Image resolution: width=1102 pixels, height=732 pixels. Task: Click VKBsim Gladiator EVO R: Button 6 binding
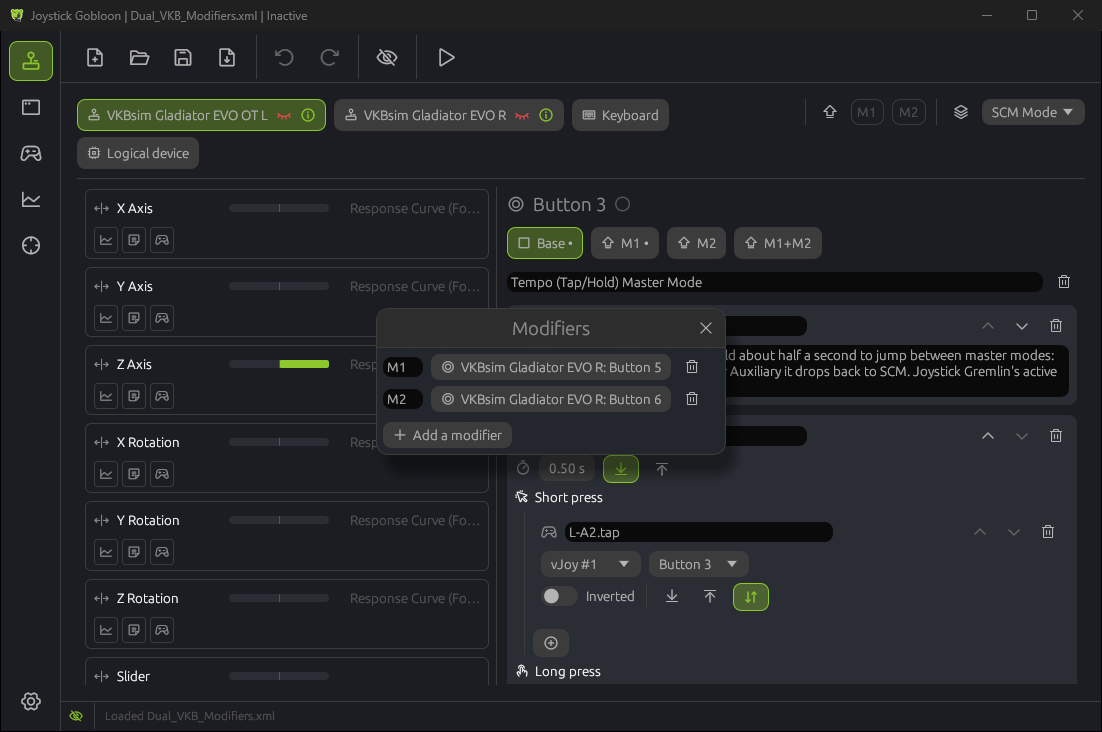tap(551, 399)
